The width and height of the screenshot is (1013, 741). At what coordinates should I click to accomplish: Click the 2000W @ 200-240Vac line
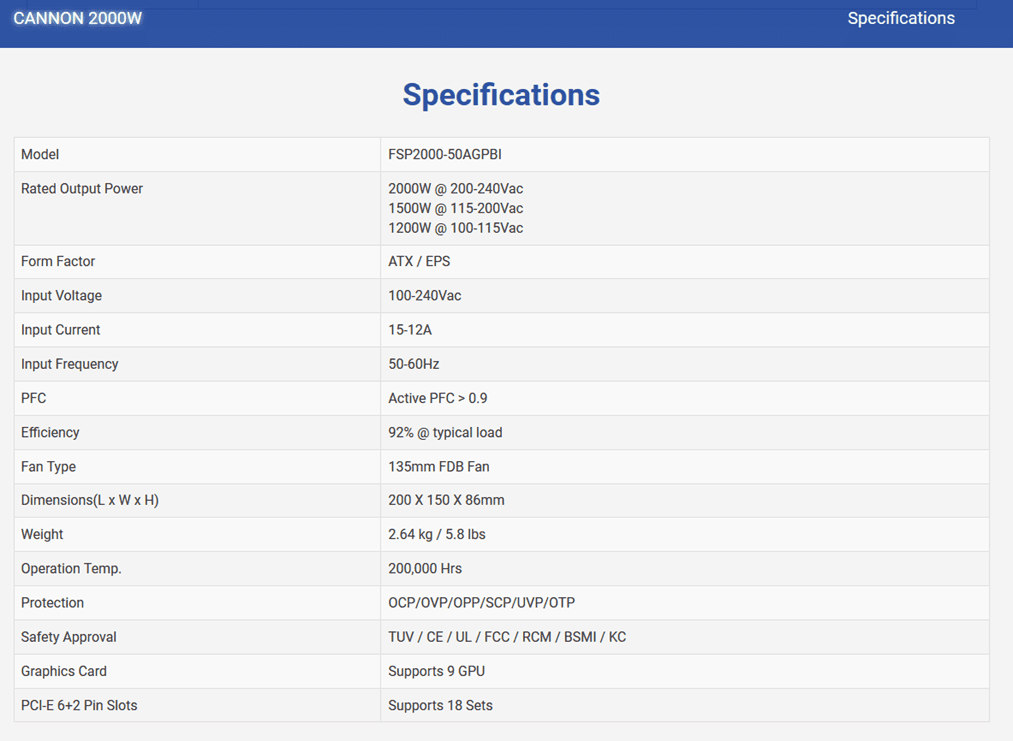(x=455, y=189)
